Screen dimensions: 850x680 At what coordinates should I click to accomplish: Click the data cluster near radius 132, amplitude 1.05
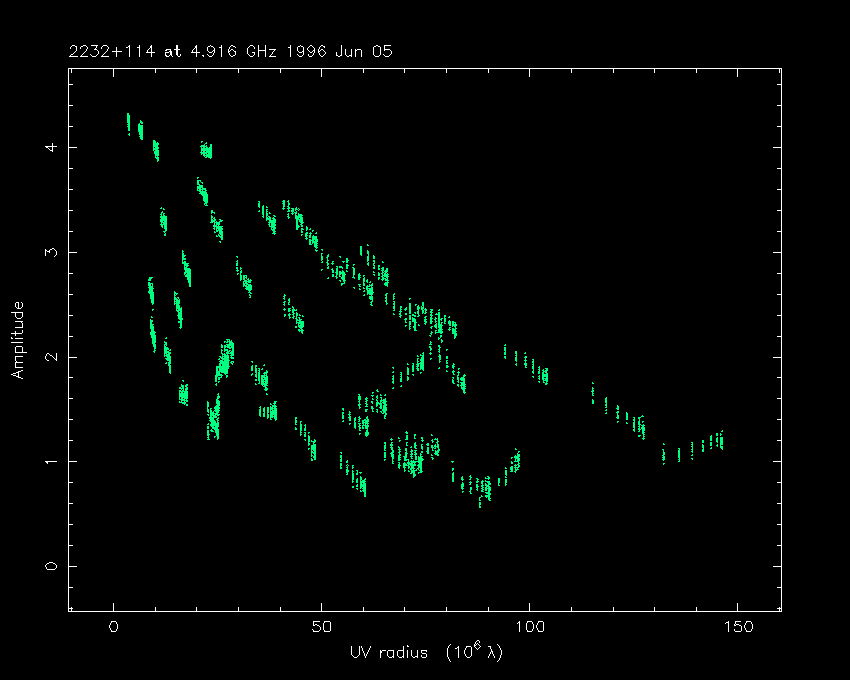pos(664,455)
